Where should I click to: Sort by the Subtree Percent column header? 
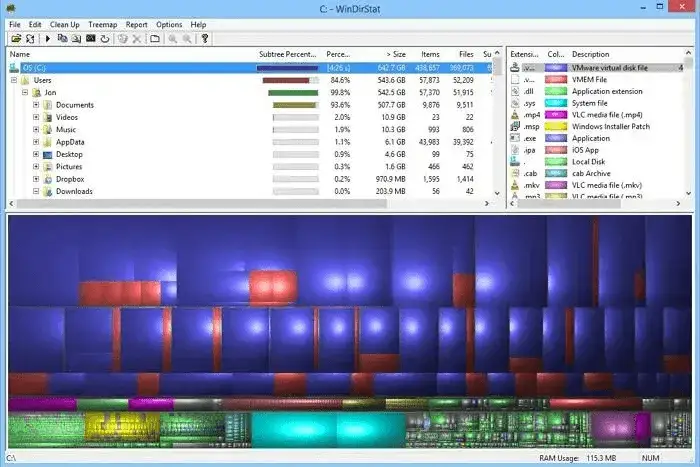[x=288, y=54]
